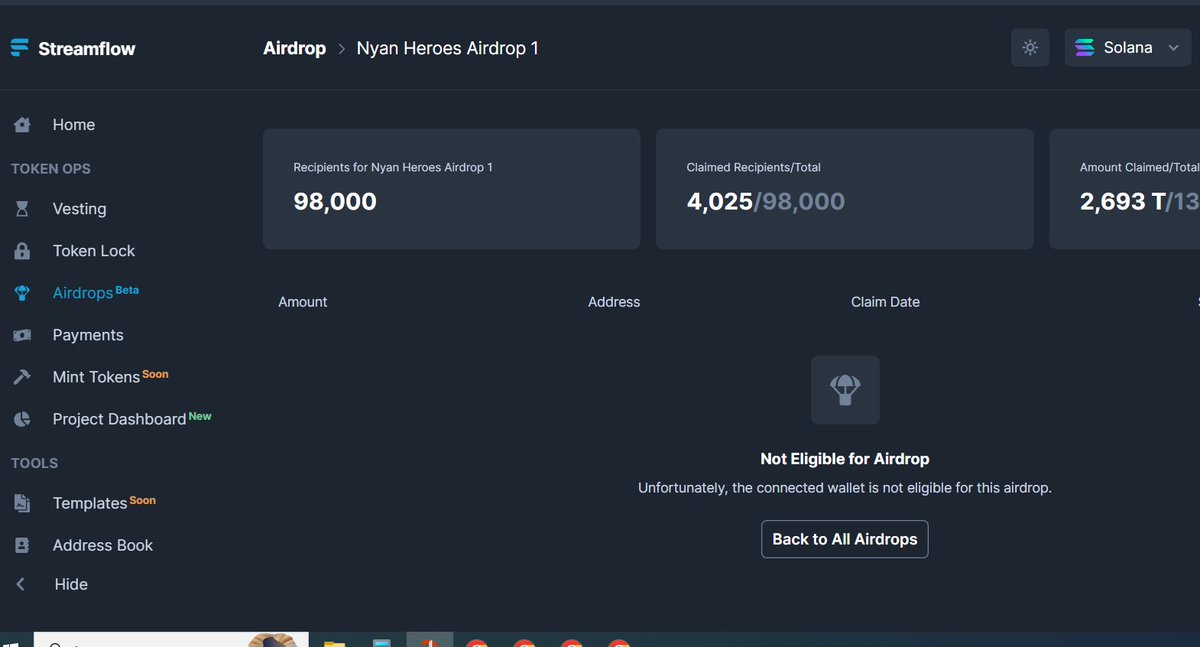The width and height of the screenshot is (1200, 647).
Task: Click the Claim Date column header
Action: [885, 302]
